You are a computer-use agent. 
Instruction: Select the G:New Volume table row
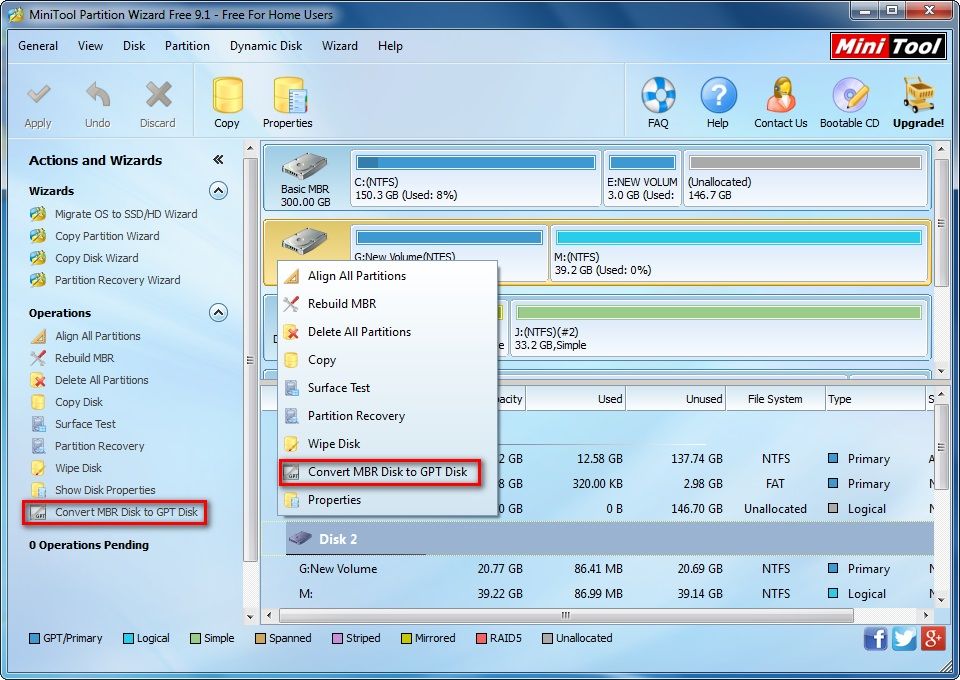pyautogui.click(x=609, y=569)
